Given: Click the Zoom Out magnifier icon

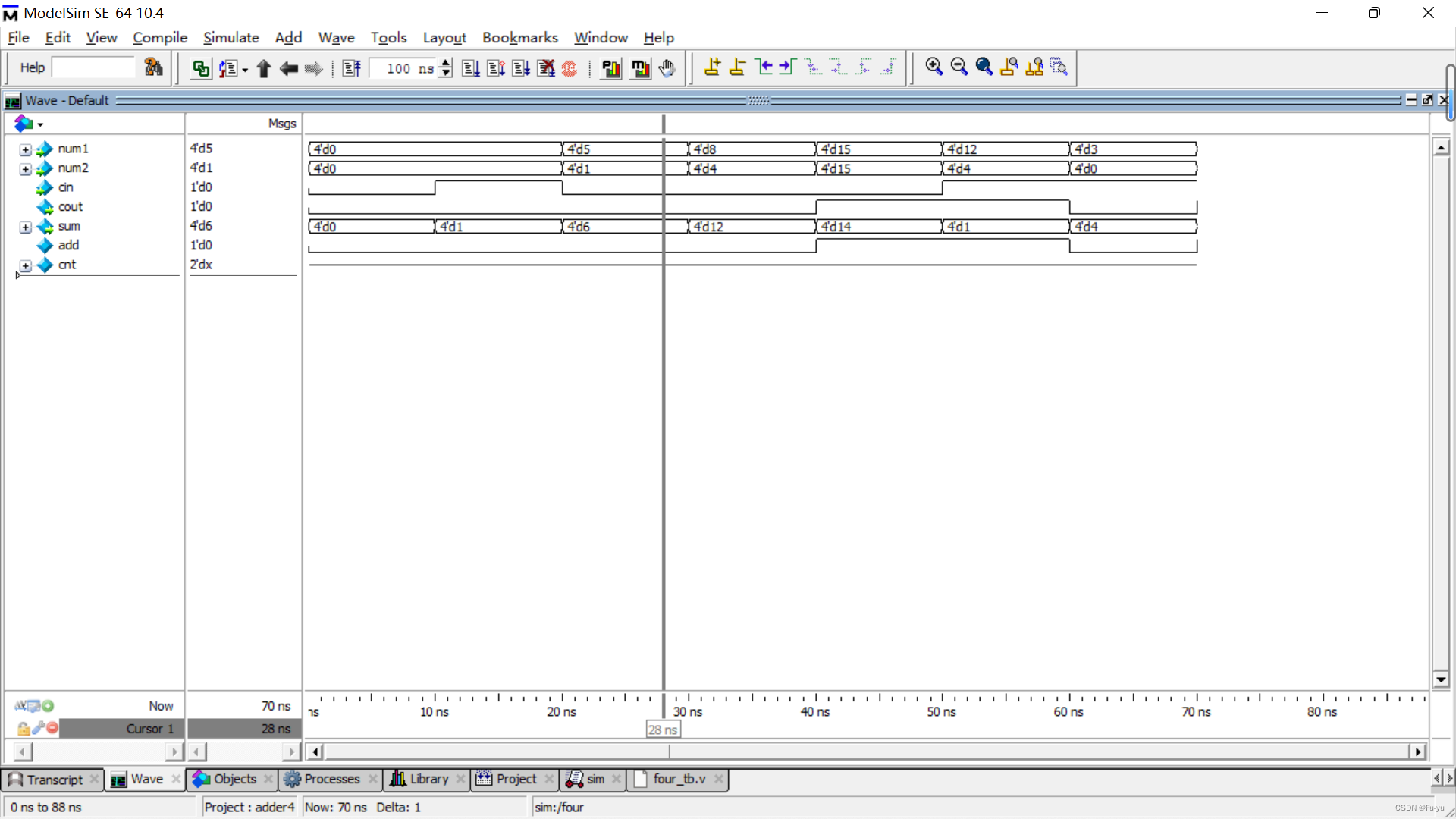Looking at the screenshot, I should pos(959,67).
